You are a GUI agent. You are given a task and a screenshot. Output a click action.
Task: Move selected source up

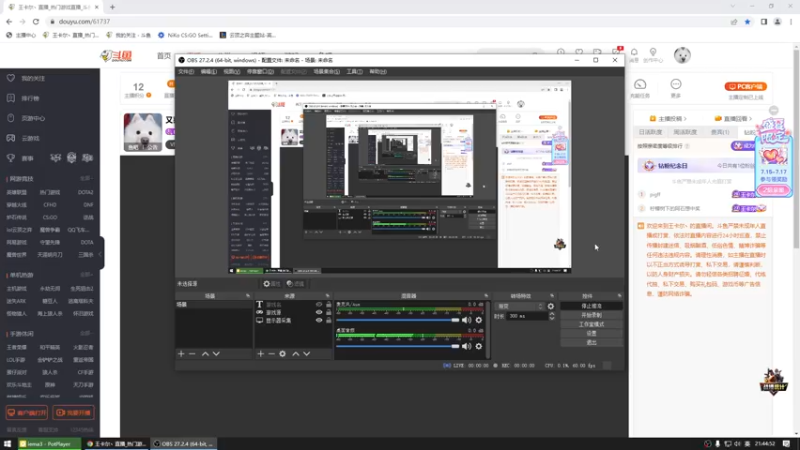(x=295, y=354)
